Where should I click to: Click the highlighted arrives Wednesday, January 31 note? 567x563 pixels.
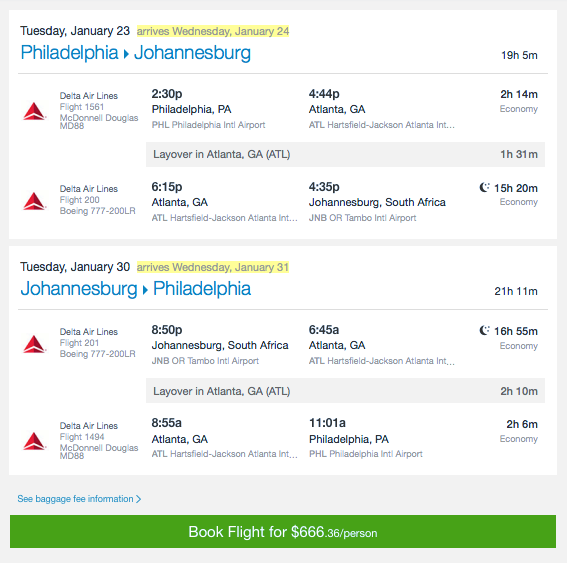click(213, 267)
